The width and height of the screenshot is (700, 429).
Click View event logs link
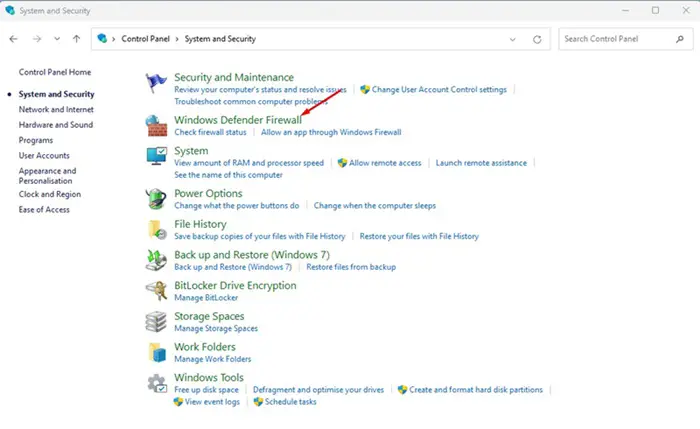(212, 402)
